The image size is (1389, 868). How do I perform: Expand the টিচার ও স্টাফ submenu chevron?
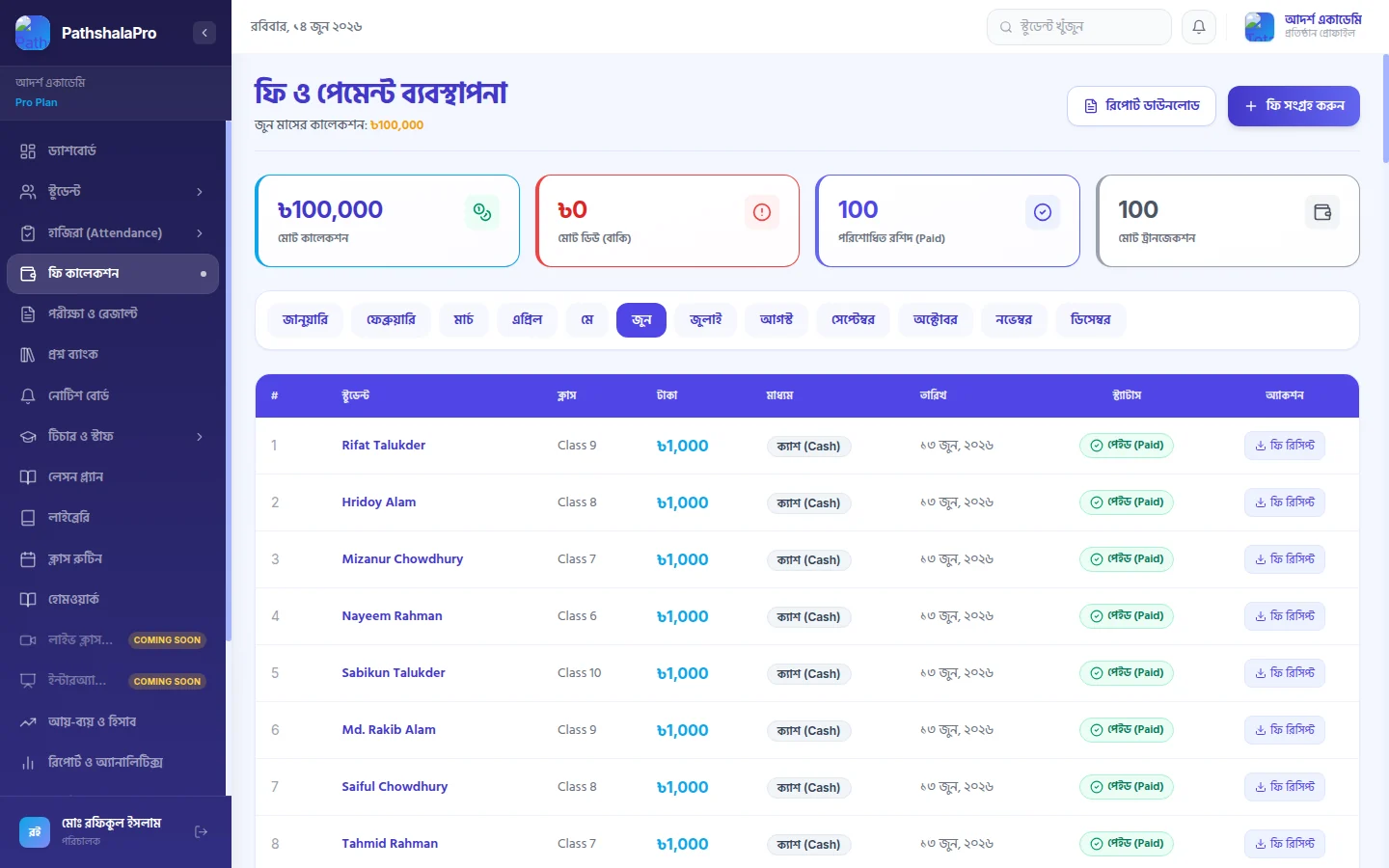(x=200, y=437)
